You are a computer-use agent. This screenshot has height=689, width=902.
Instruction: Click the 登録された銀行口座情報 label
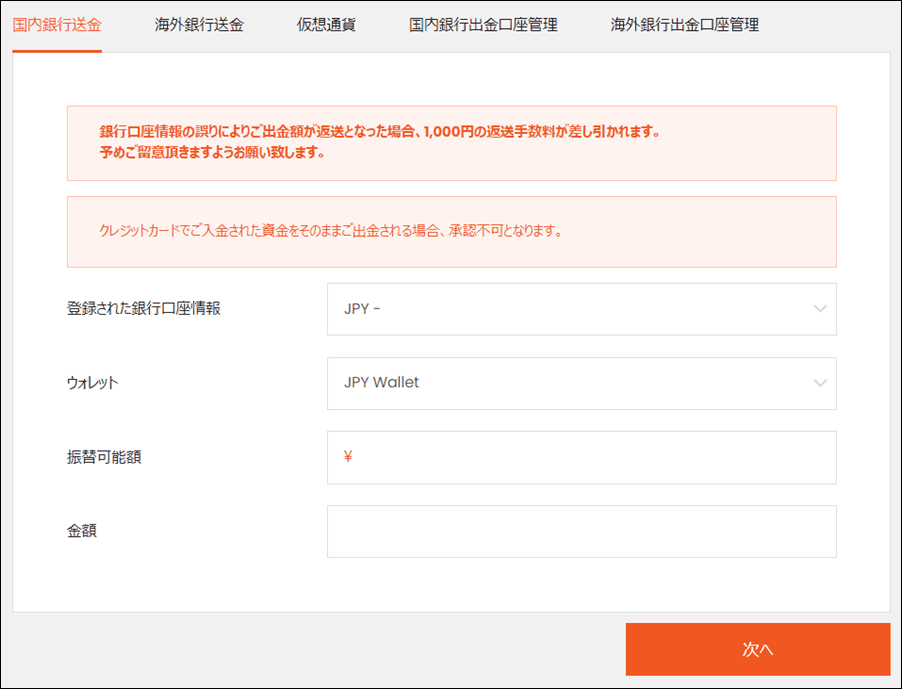click(143, 308)
